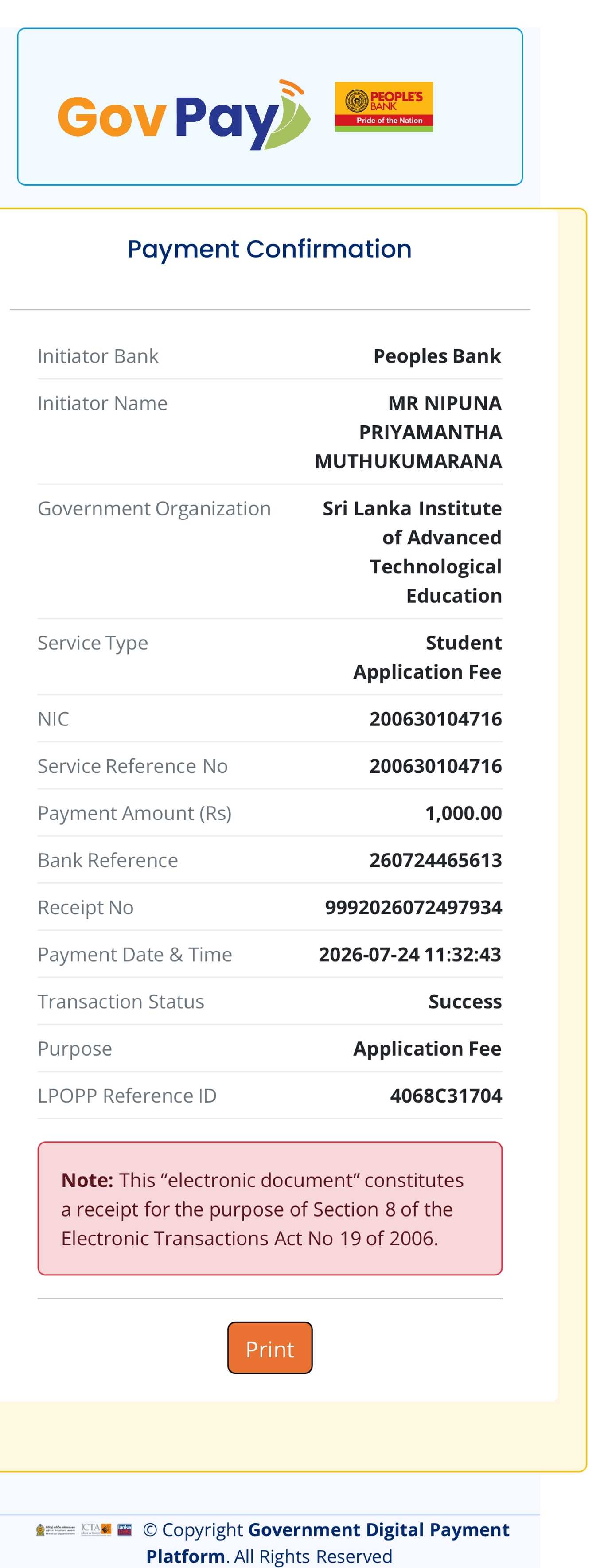604x1568 pixels.
Task: Click the NIC value 200630104716
Action: 435,719
